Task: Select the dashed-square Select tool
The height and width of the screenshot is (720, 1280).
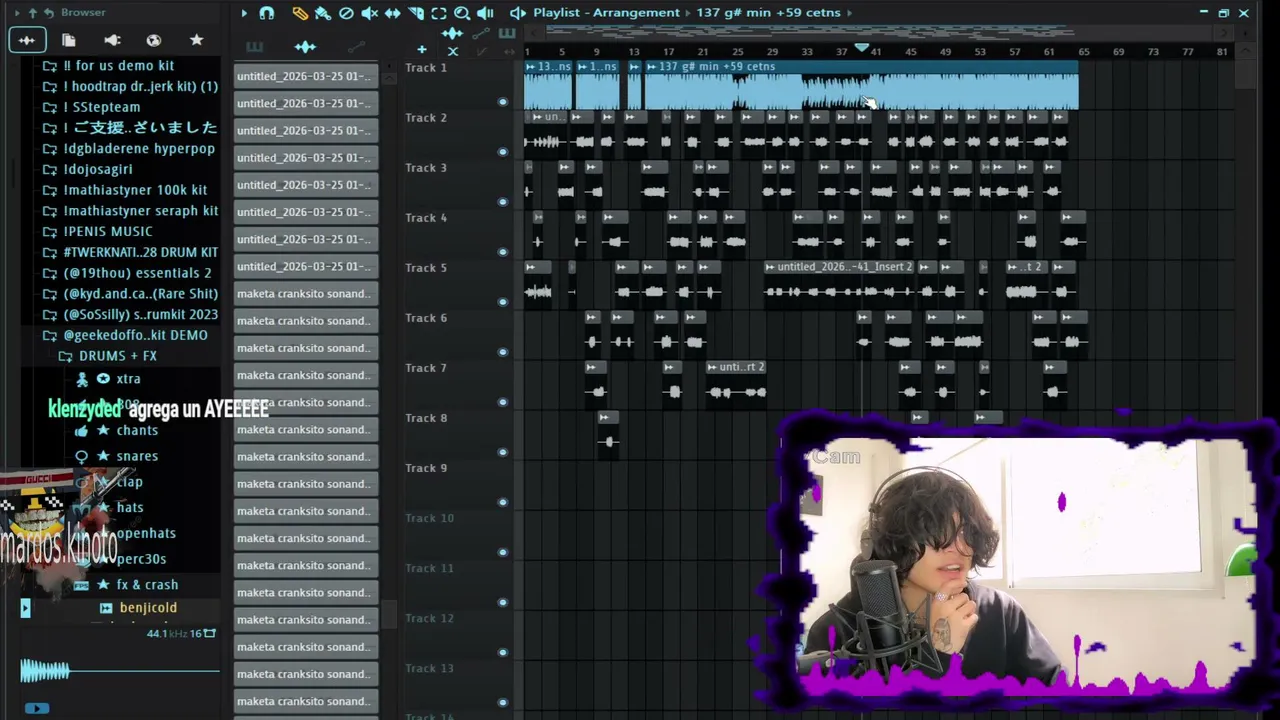Action: click(439, 13)
